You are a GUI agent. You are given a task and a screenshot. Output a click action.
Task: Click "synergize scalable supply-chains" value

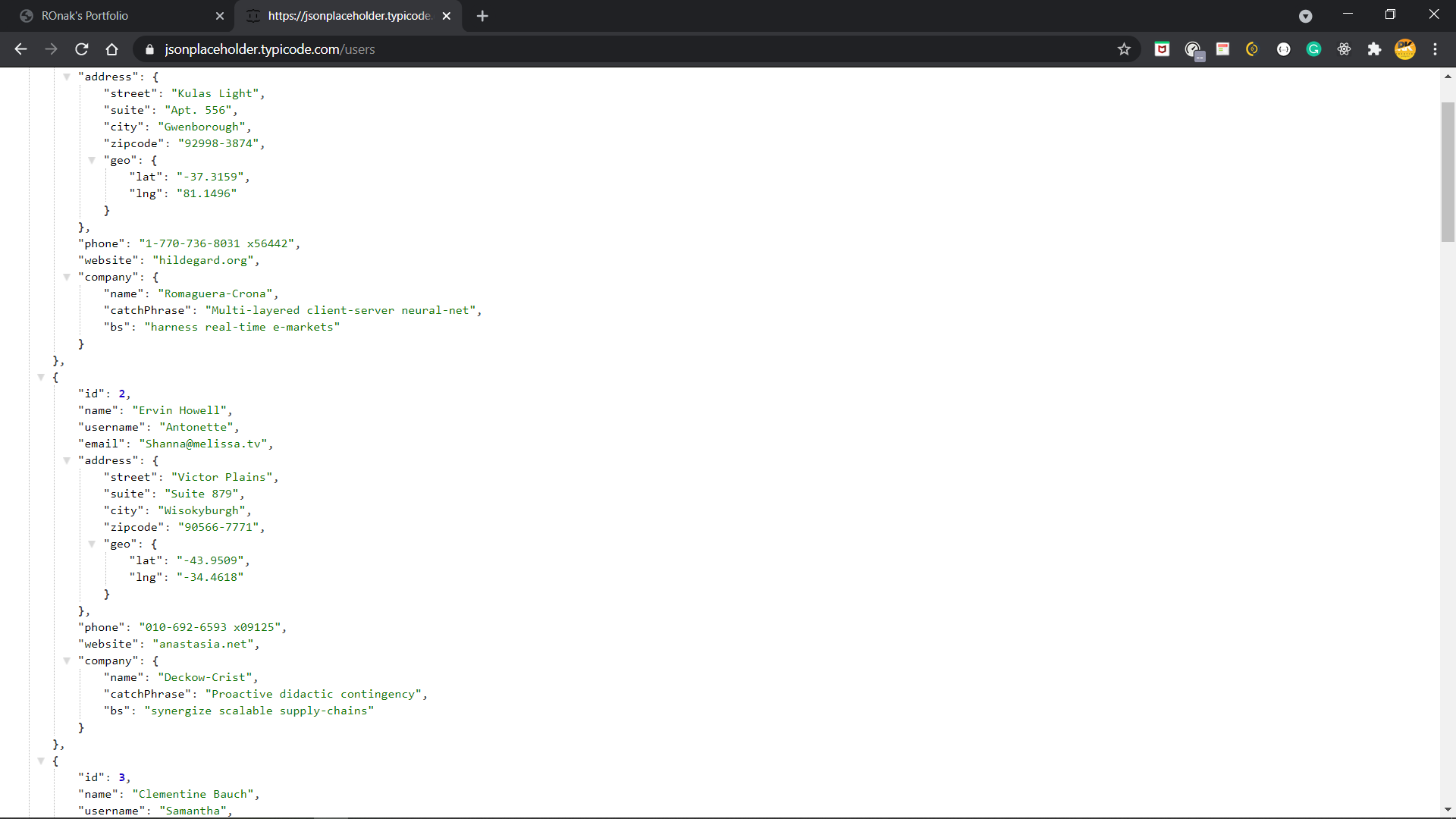coord(259,711)
